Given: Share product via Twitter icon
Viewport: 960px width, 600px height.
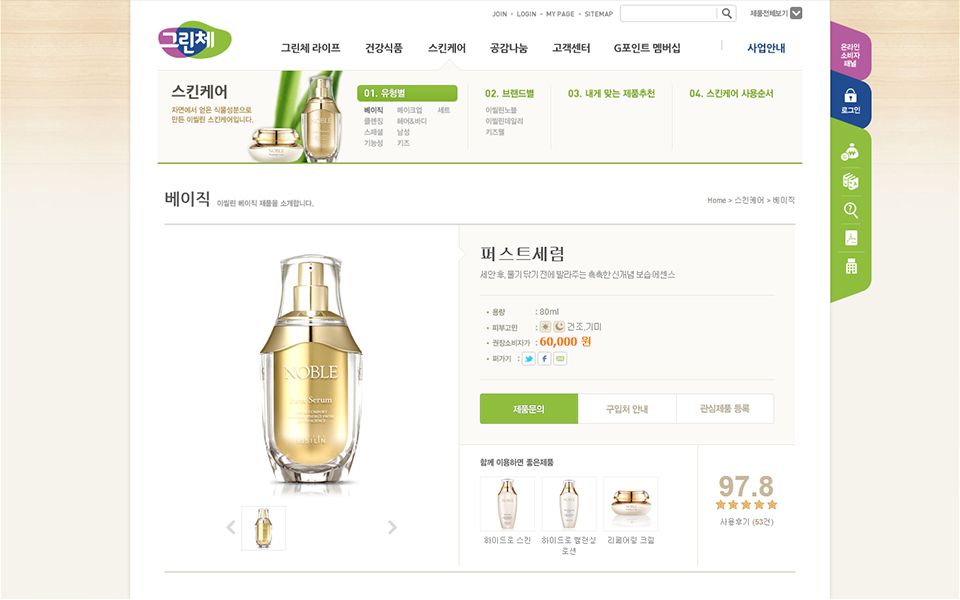Looking at the screenshot, I should coord(529,359).
